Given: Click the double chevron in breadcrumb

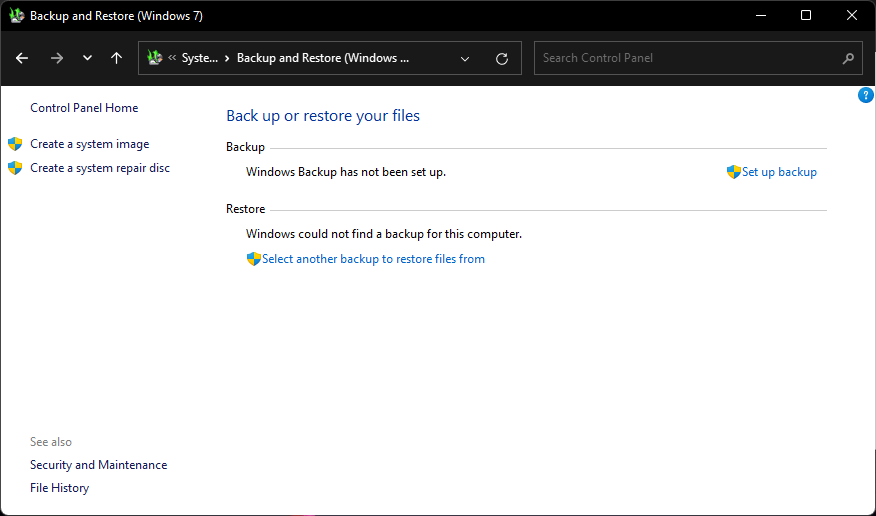Looking at the screenshot, I should 172,58.
